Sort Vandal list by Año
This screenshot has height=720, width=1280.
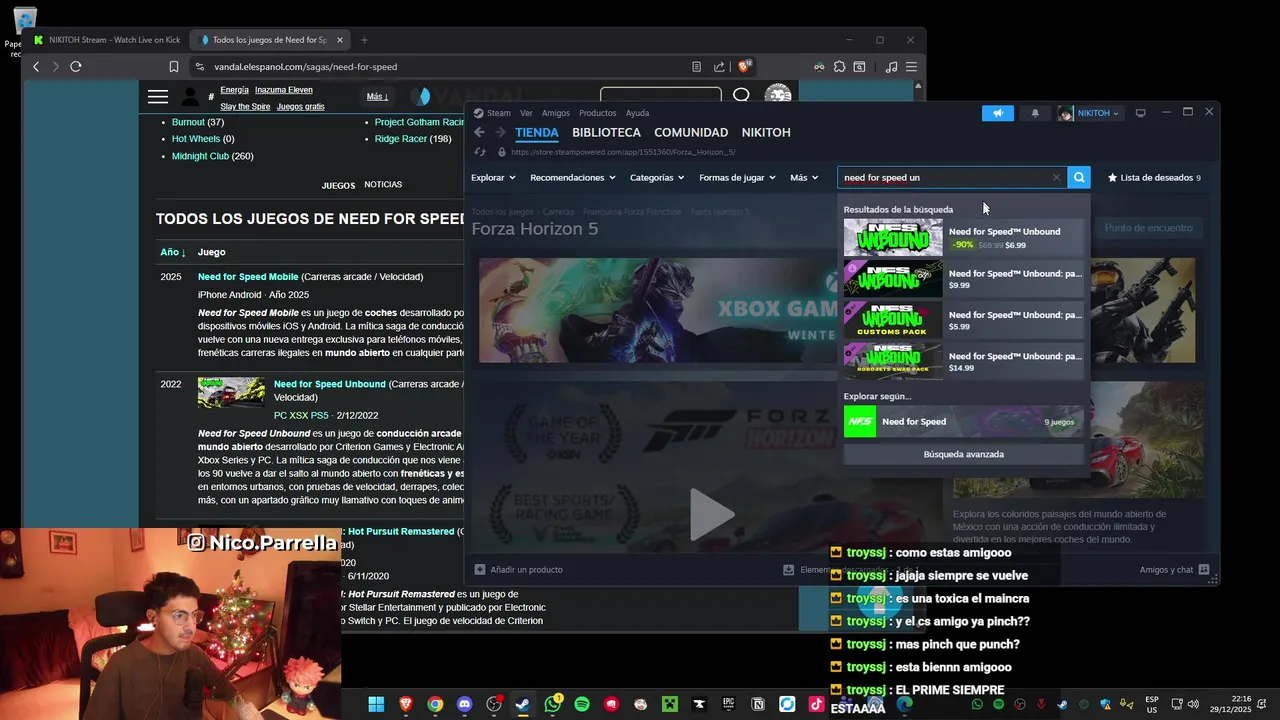coord(173,252)
